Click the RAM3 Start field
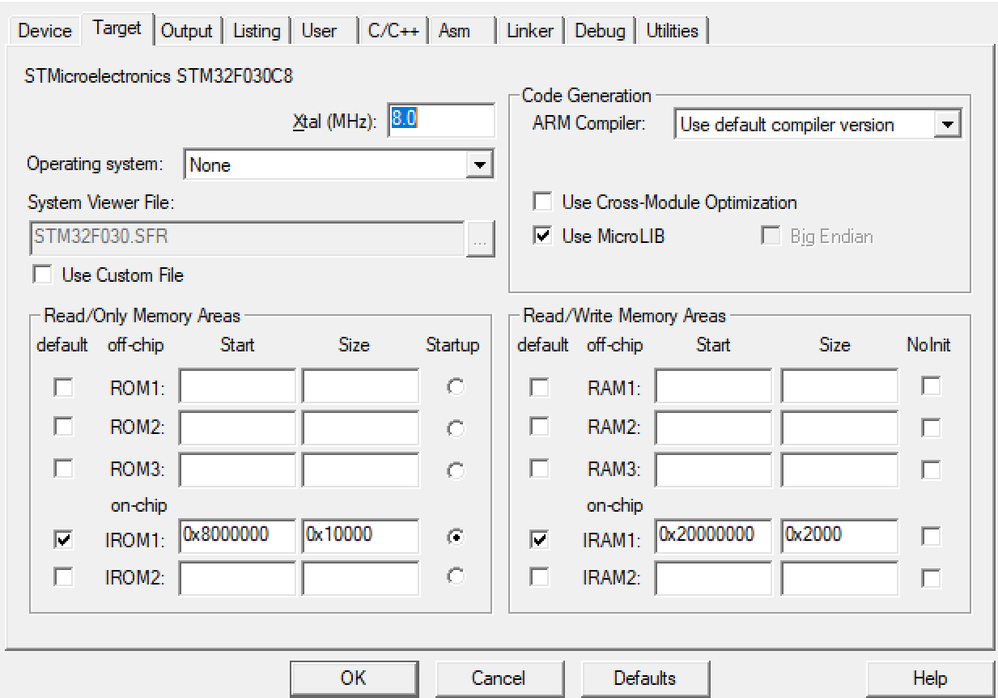Viewport: 998px width, 698px height. pyautogui.click(x=713, y=470)
